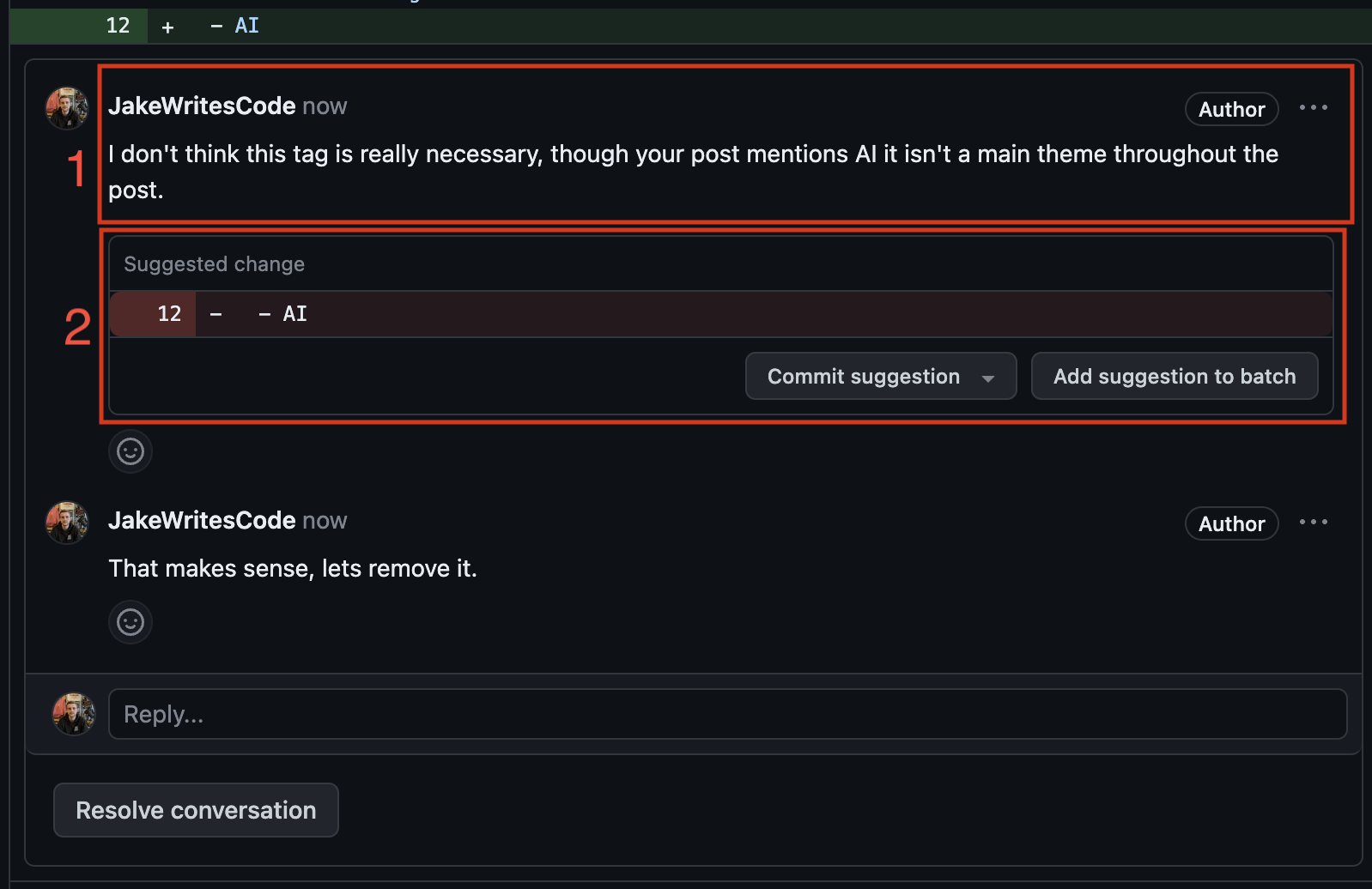
Task: Click the Resolve conversation button
Action: pos(196,809)
